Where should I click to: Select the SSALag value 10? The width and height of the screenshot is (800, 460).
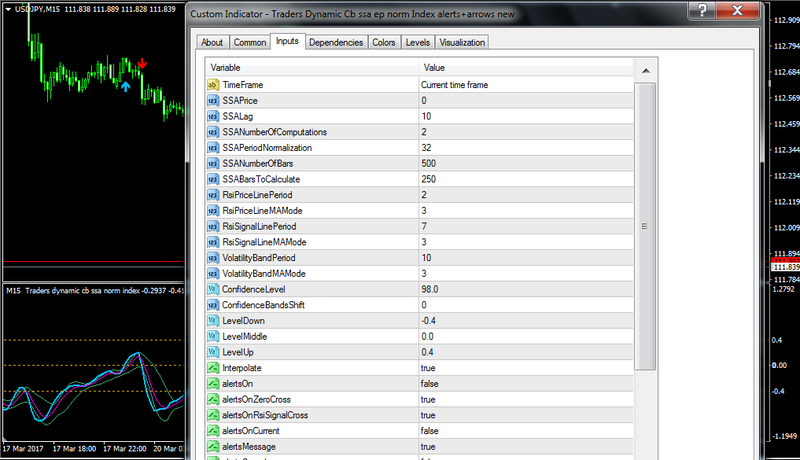point(426,116)
